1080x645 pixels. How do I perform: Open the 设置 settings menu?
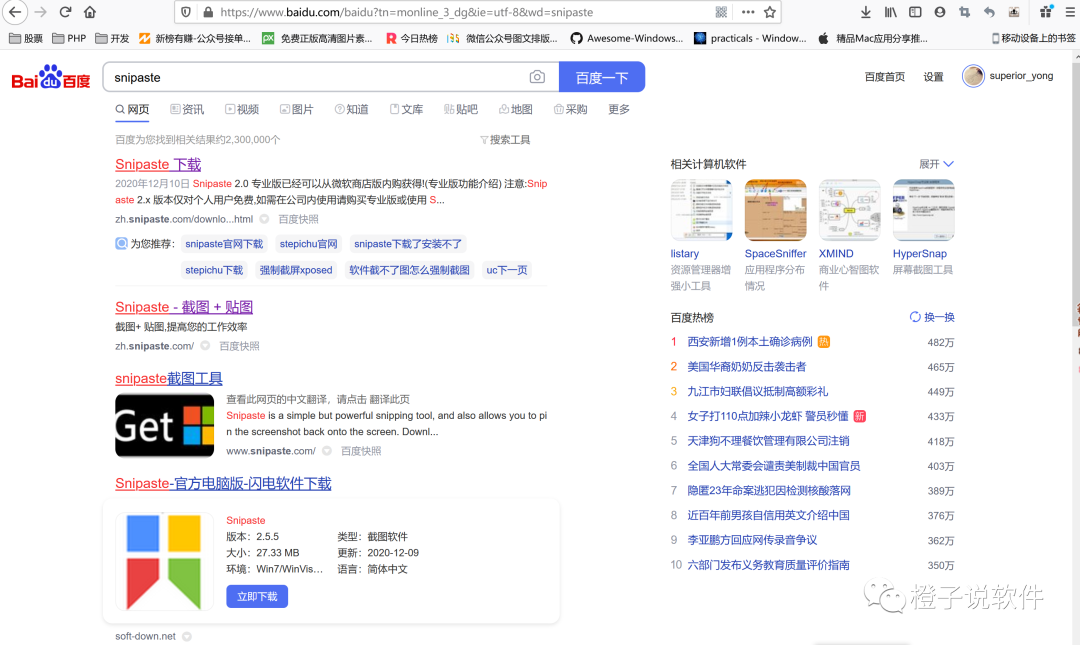(x=933, y=76)
